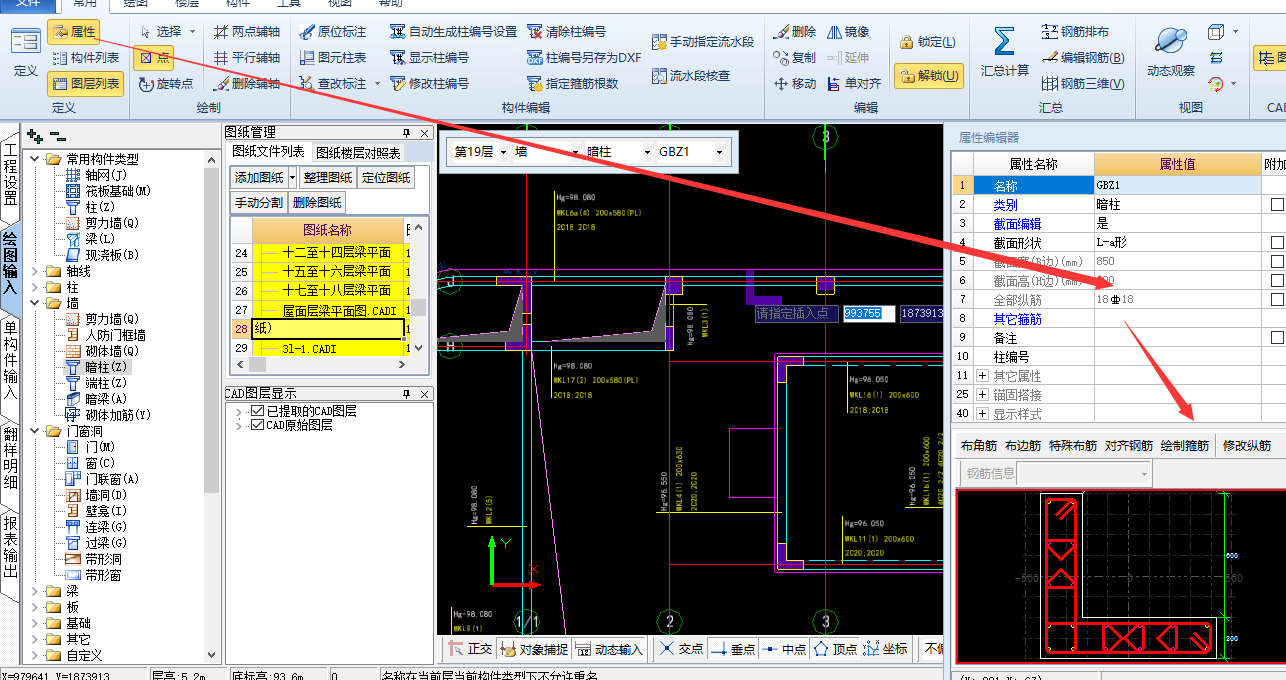Click 汇总计算 summary calculation
This screenshot has height=680, width=1286.
coord(1004,53)
